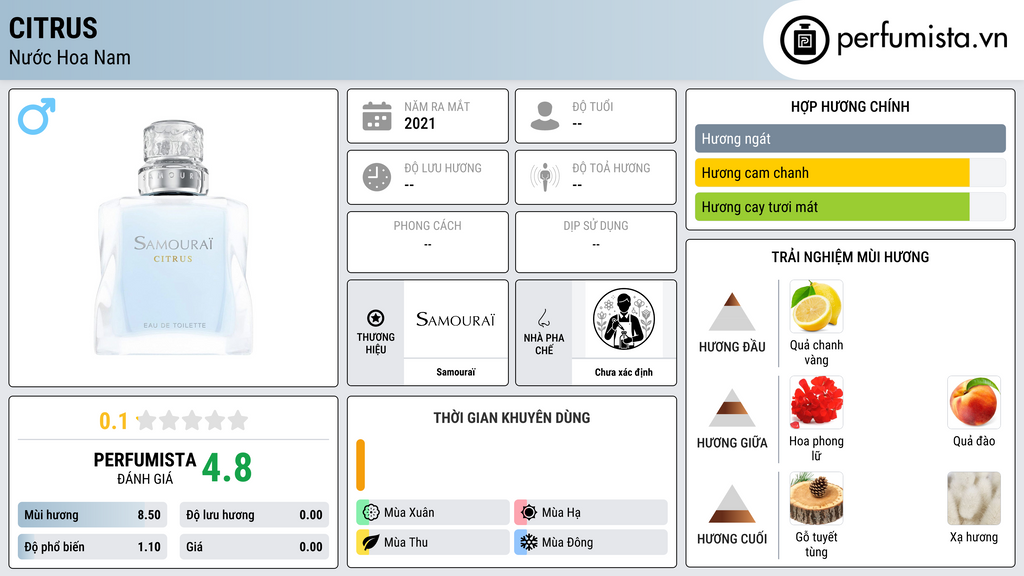Screen dimensions: 1024x576
Task: Click the perfumista.vn bottle logo icon
Action: point(804,40)
